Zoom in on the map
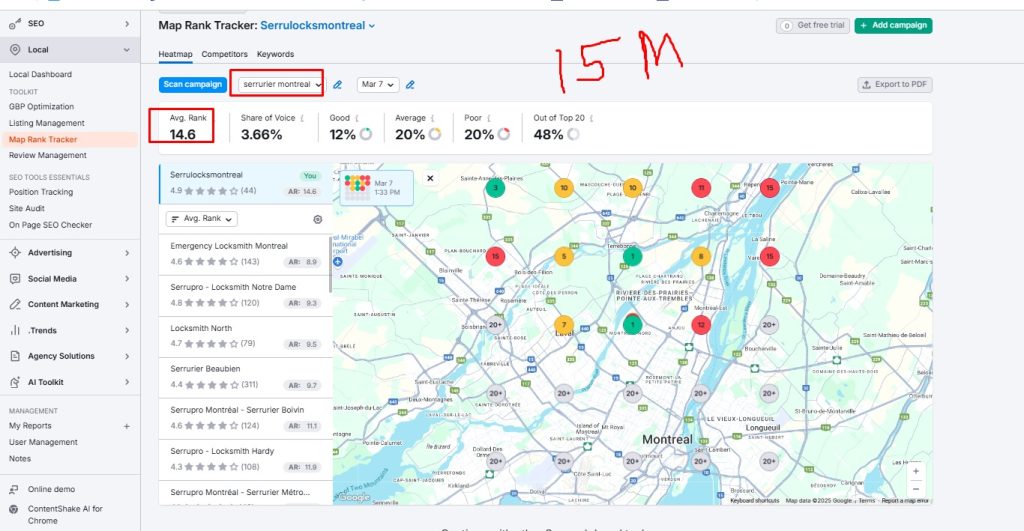The width and height of the screenshot is (1024, 531). (x=916, y=471)
